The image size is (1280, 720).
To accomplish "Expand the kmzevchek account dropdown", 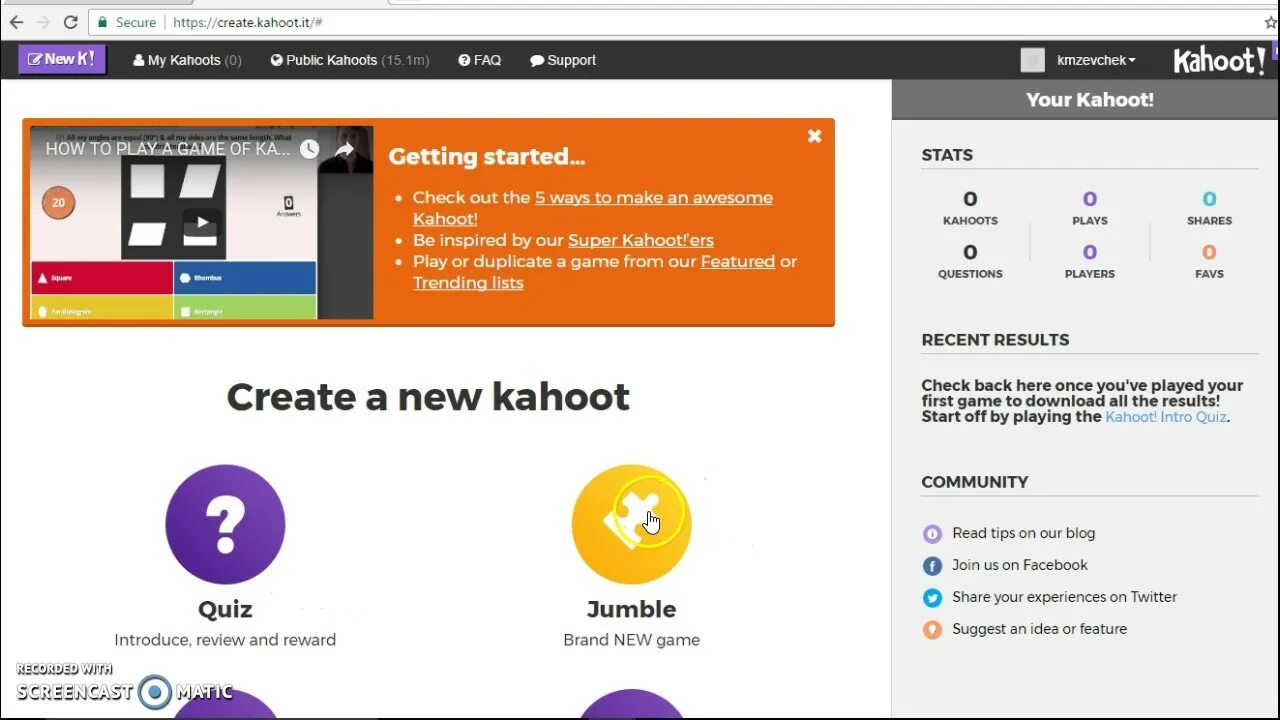I will point(1096,60).
